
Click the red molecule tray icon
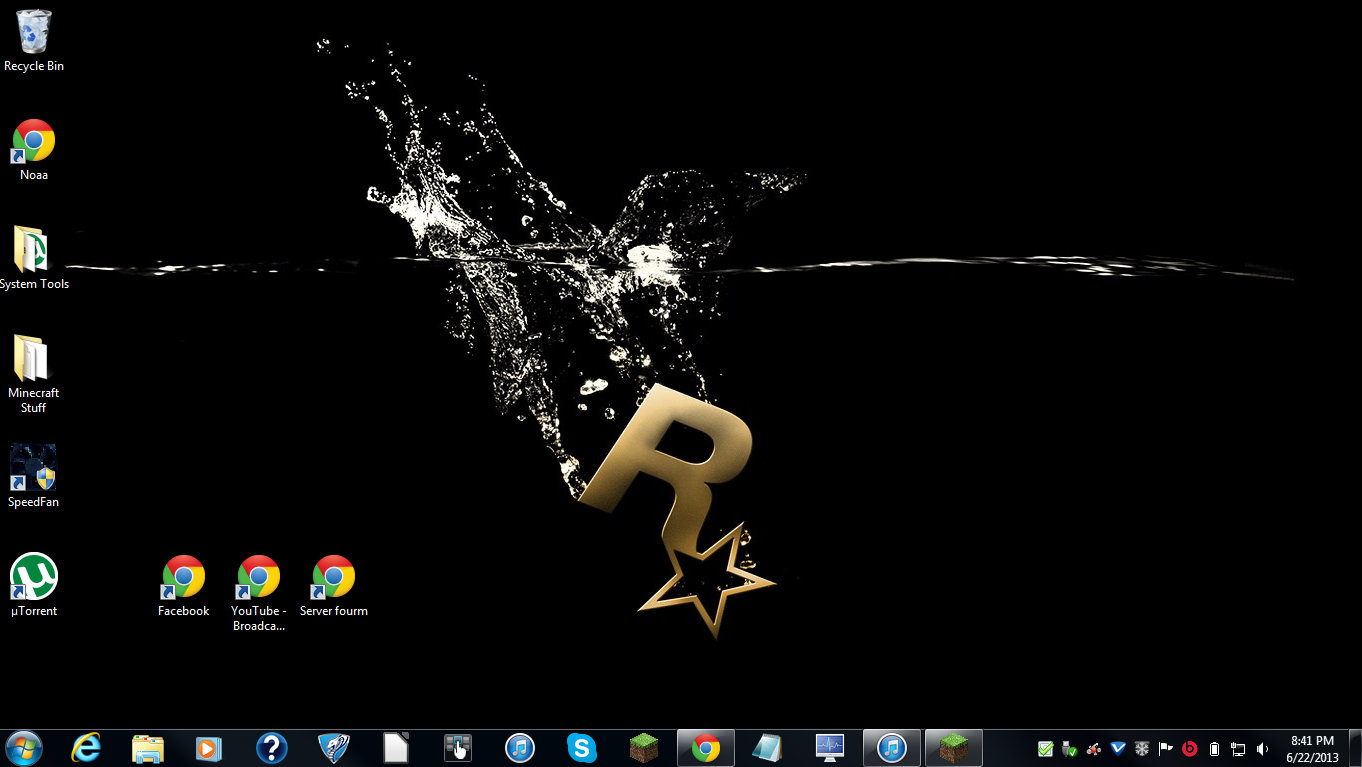pos(1093,749)
